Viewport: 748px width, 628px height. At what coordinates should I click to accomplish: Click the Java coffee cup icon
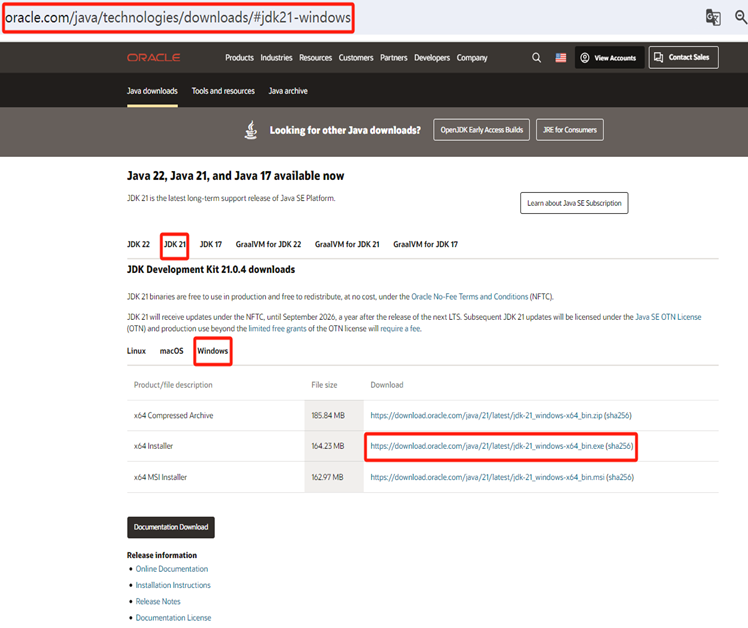click(251, 130)
